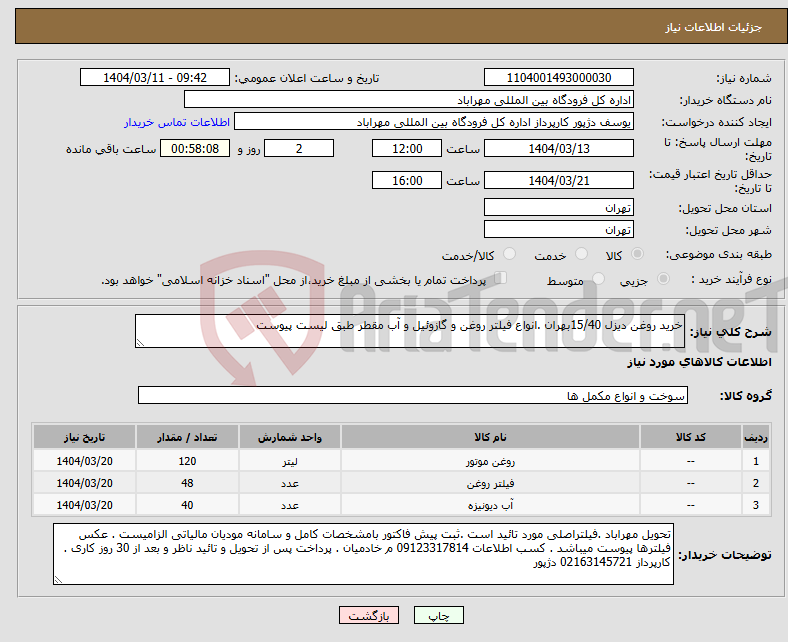Screen dimensions: 788x642
Task: Click the گروه کالا label
Action: (746, 396)
